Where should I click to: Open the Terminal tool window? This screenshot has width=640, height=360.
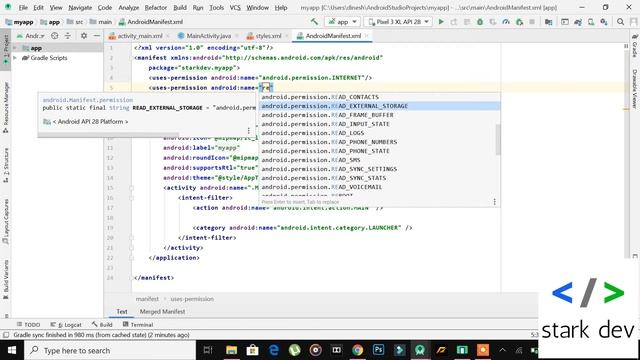pyautogui.click(x=138, y=324)
